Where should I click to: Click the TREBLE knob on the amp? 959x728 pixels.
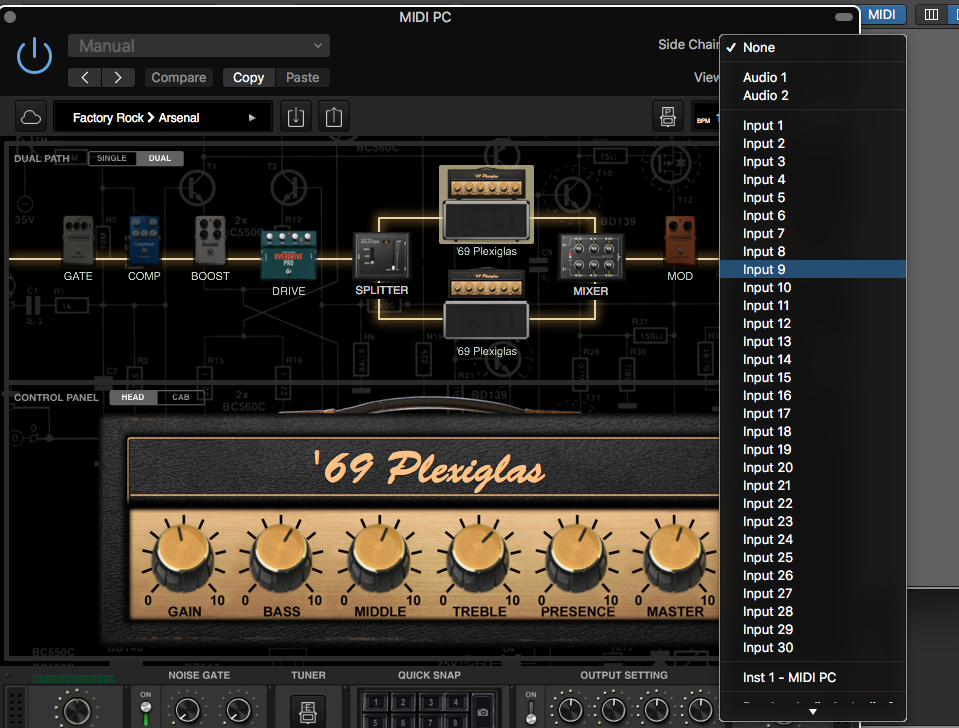478,555
